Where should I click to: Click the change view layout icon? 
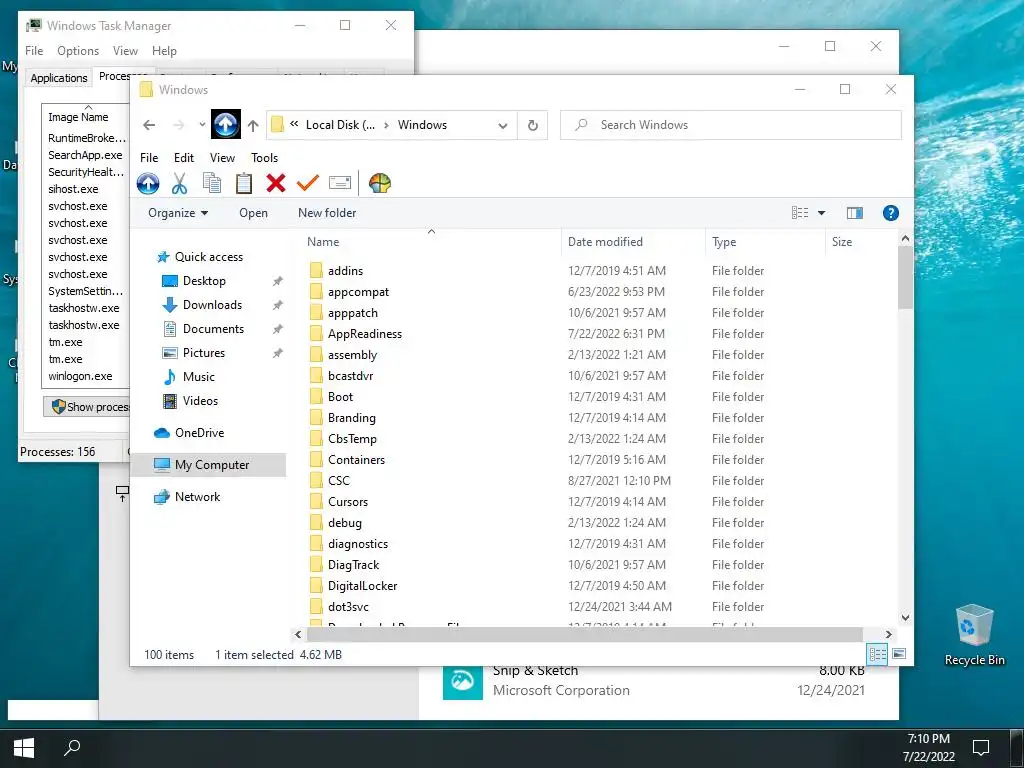click(x=800, y=213)
